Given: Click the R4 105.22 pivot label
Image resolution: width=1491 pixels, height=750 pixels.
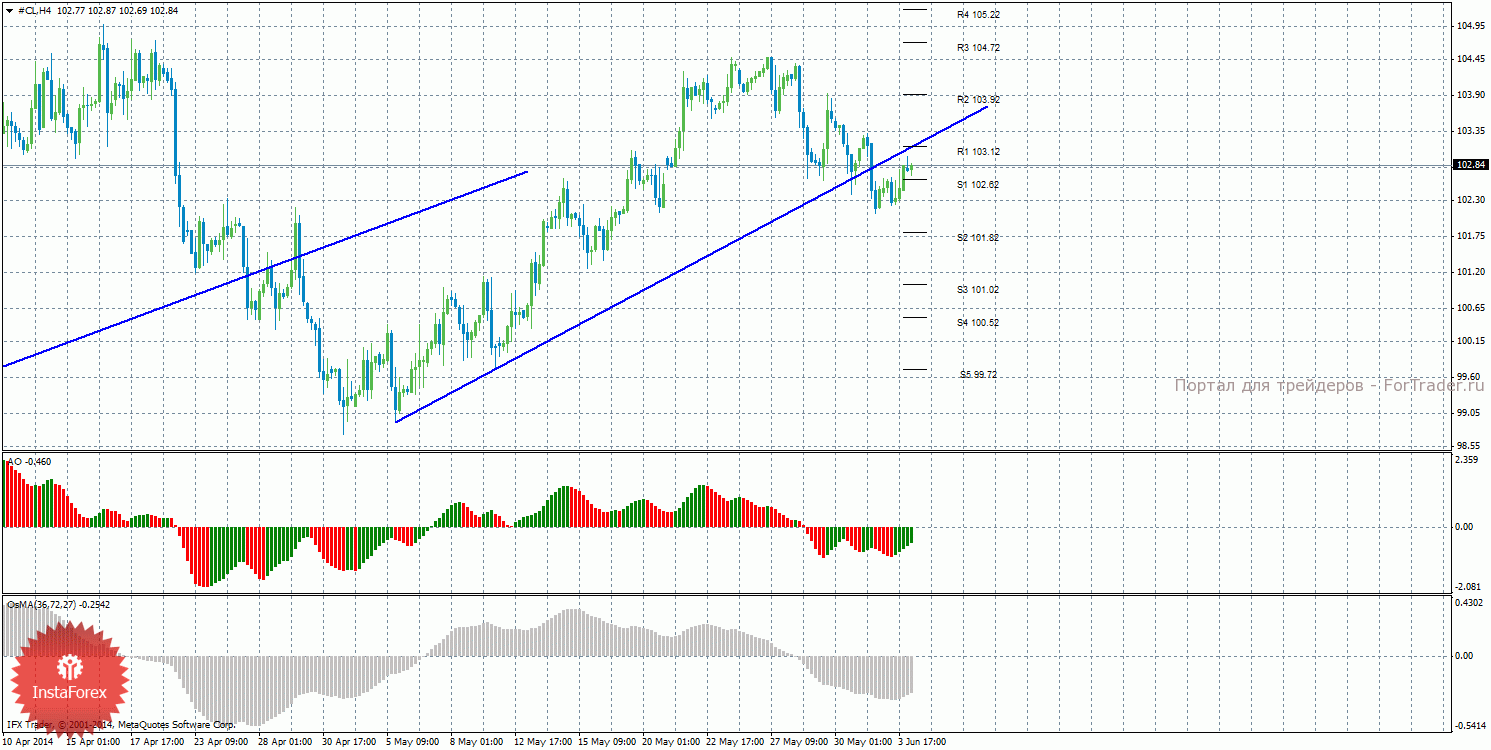Looking at the screenshot, I should coord(978,15).
